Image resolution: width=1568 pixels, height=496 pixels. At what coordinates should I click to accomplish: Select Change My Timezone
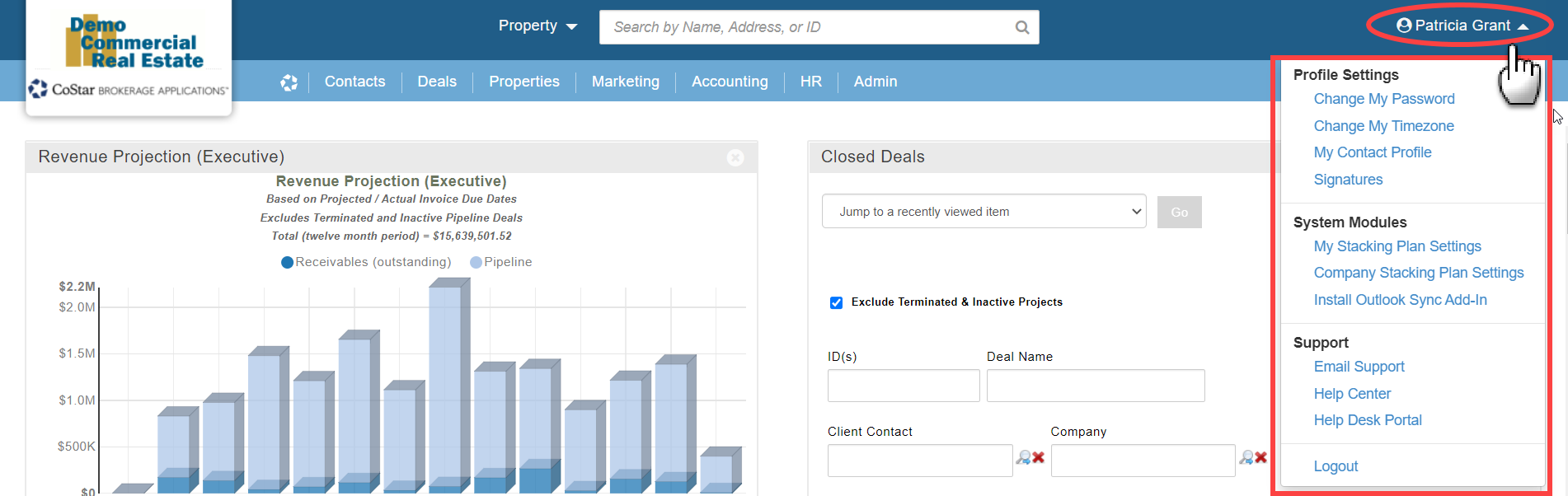[x=1383, y=126]
